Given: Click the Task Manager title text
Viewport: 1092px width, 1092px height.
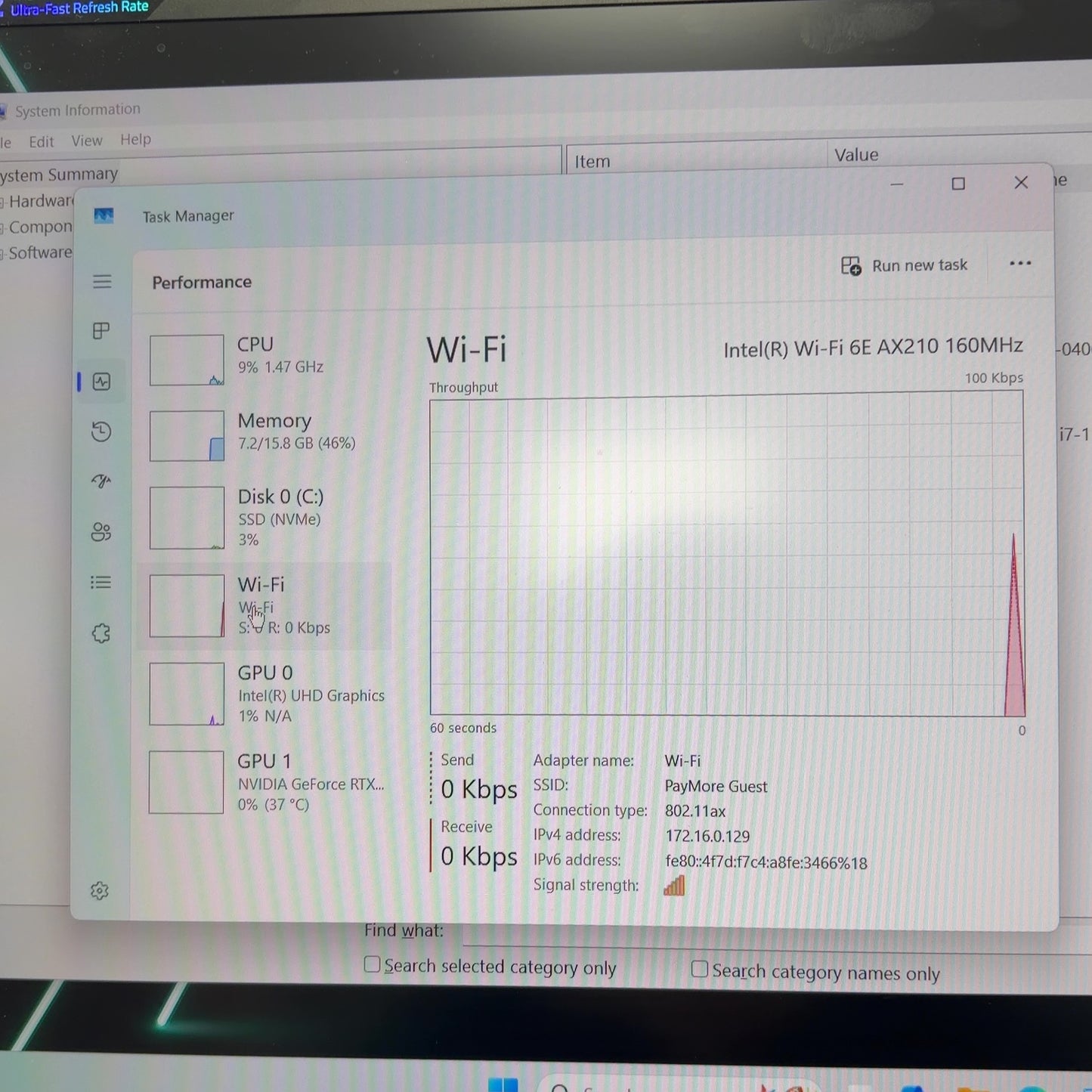Looking at the screenshot, I should [x=188, y=216].
